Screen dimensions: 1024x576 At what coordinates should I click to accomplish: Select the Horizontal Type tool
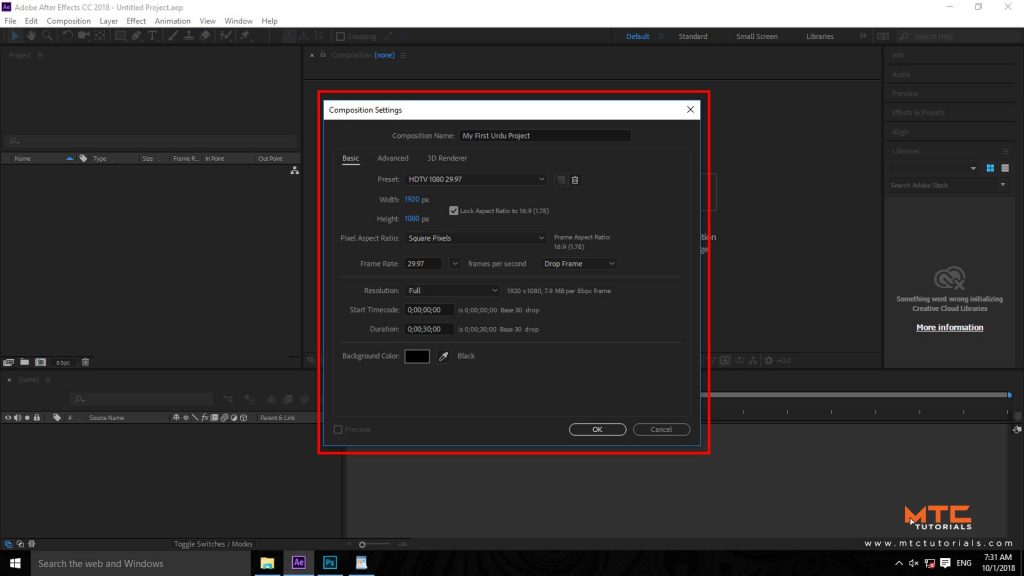[x=153, y=36]
